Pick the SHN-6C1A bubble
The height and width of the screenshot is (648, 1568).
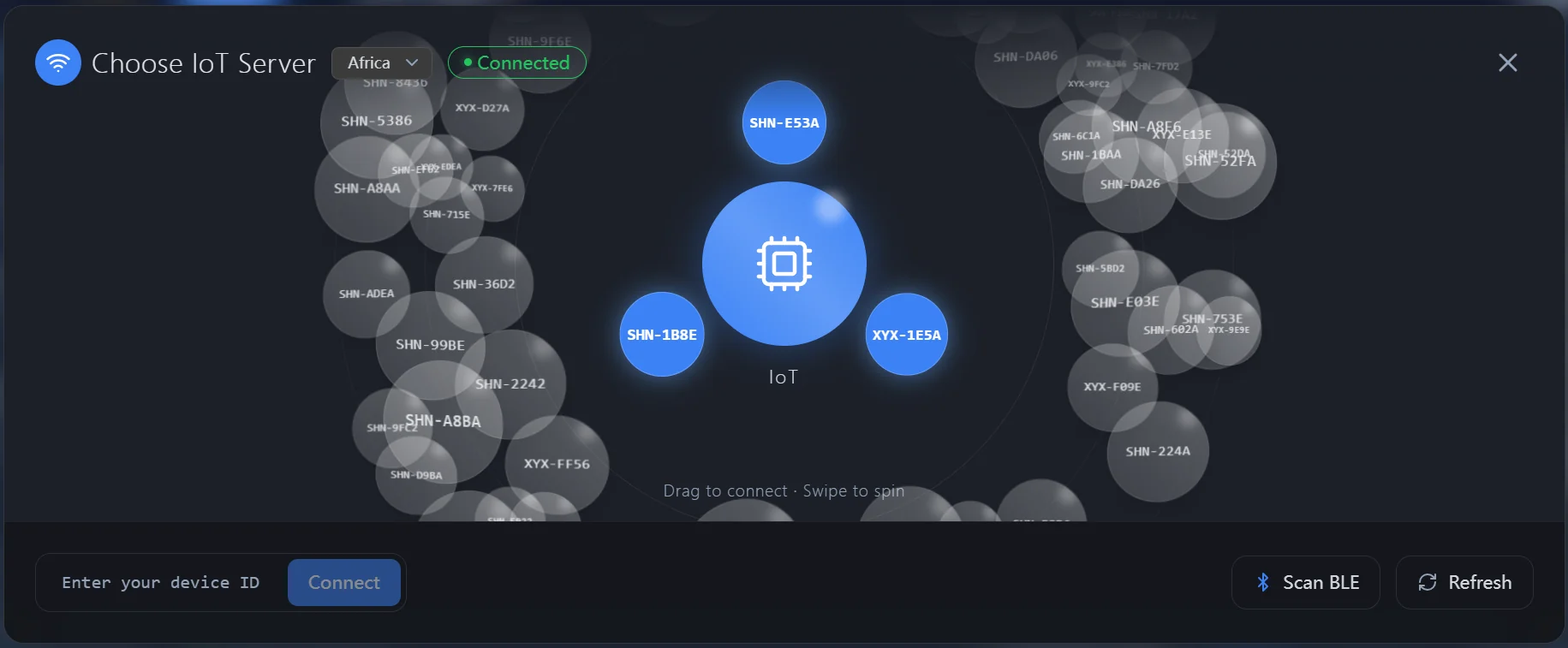click(1076, 136)
